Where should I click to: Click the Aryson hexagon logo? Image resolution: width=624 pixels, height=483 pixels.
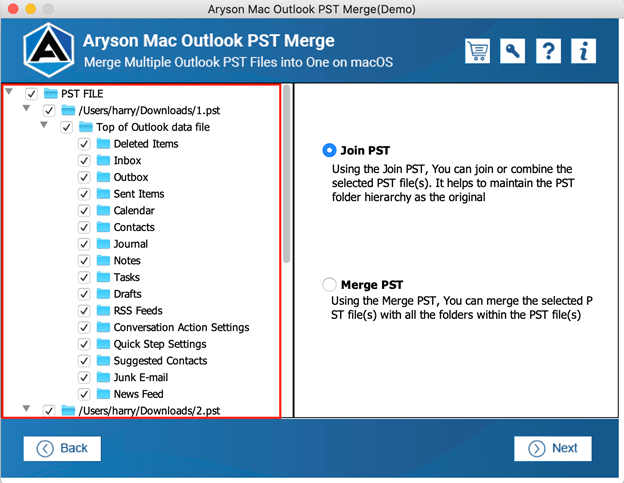click(x=48, y=50)
